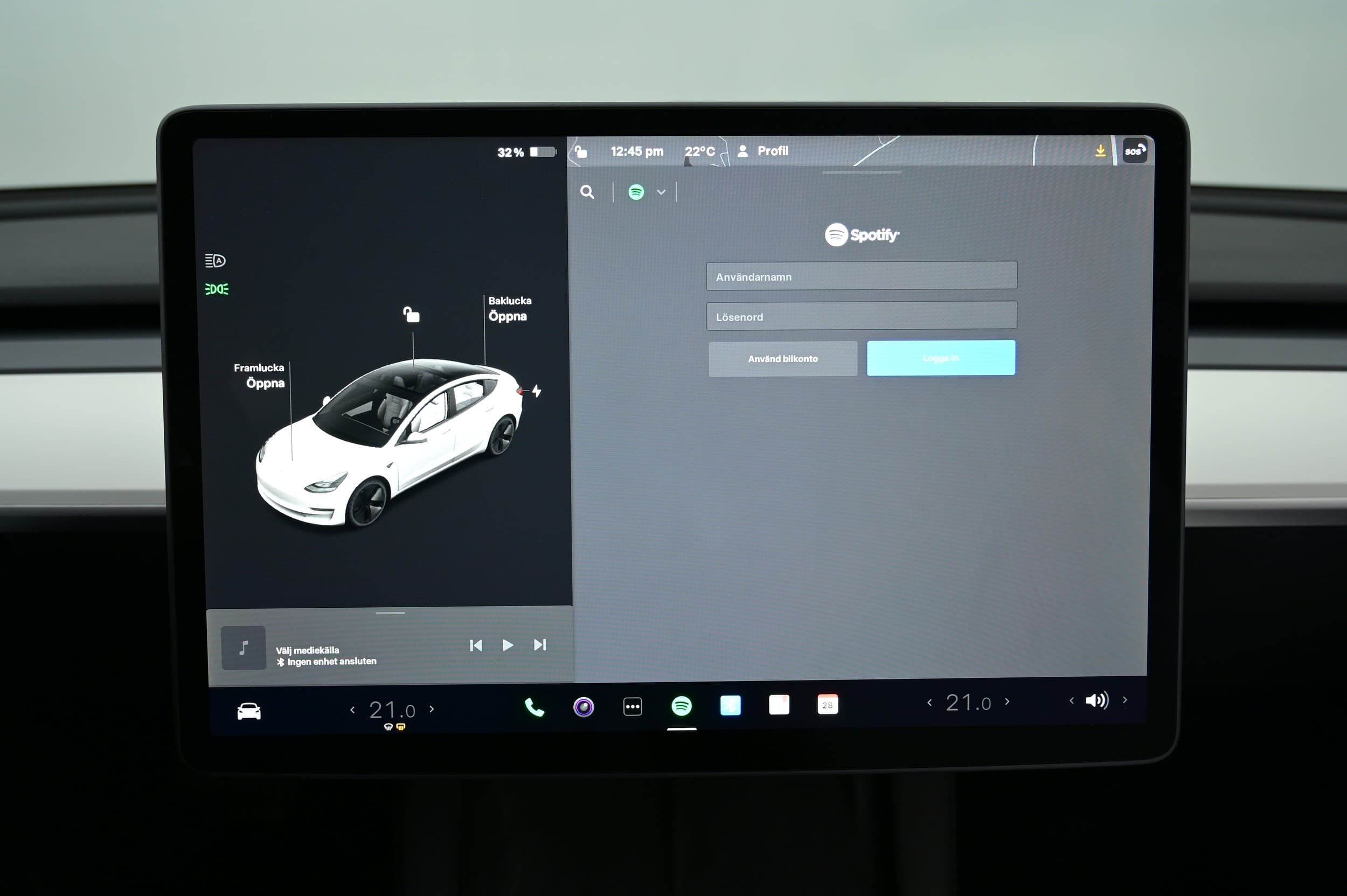Screen dimensions: 1347x896
Task: Open the Dashcam camera app
Action: point(584,707)
